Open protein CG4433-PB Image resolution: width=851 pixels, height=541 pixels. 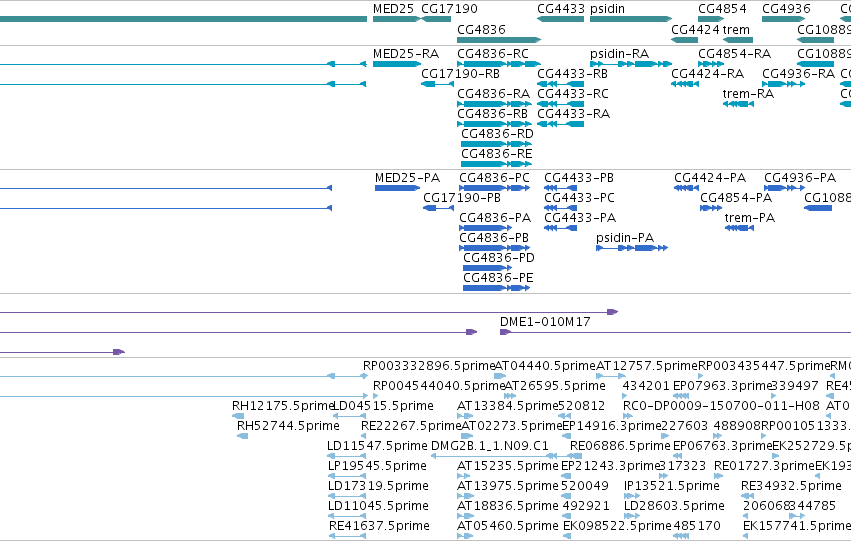pos(579,178)
